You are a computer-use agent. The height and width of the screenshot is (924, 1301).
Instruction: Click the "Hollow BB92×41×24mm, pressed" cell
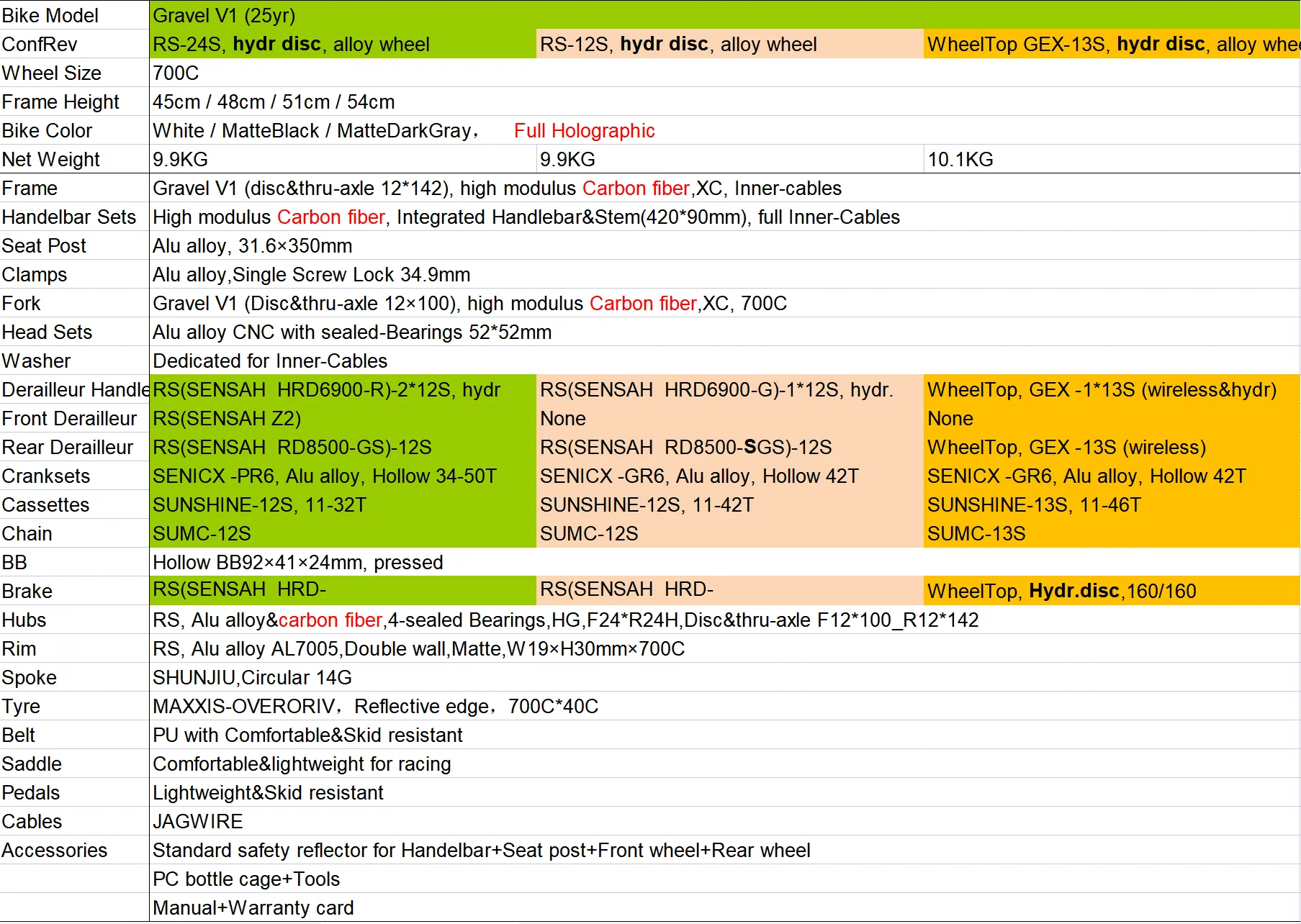tap(724, 562)
